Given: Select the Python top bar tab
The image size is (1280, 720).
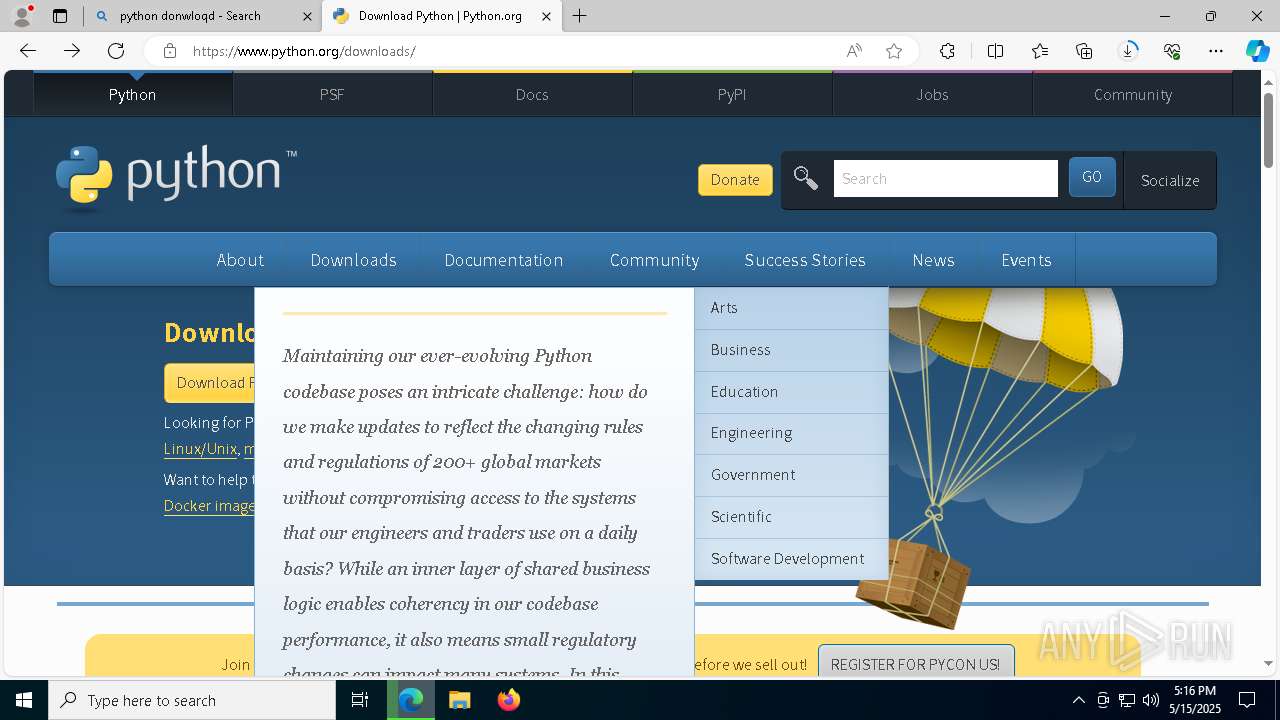Looking at the screenshot, I should (133, 94).
